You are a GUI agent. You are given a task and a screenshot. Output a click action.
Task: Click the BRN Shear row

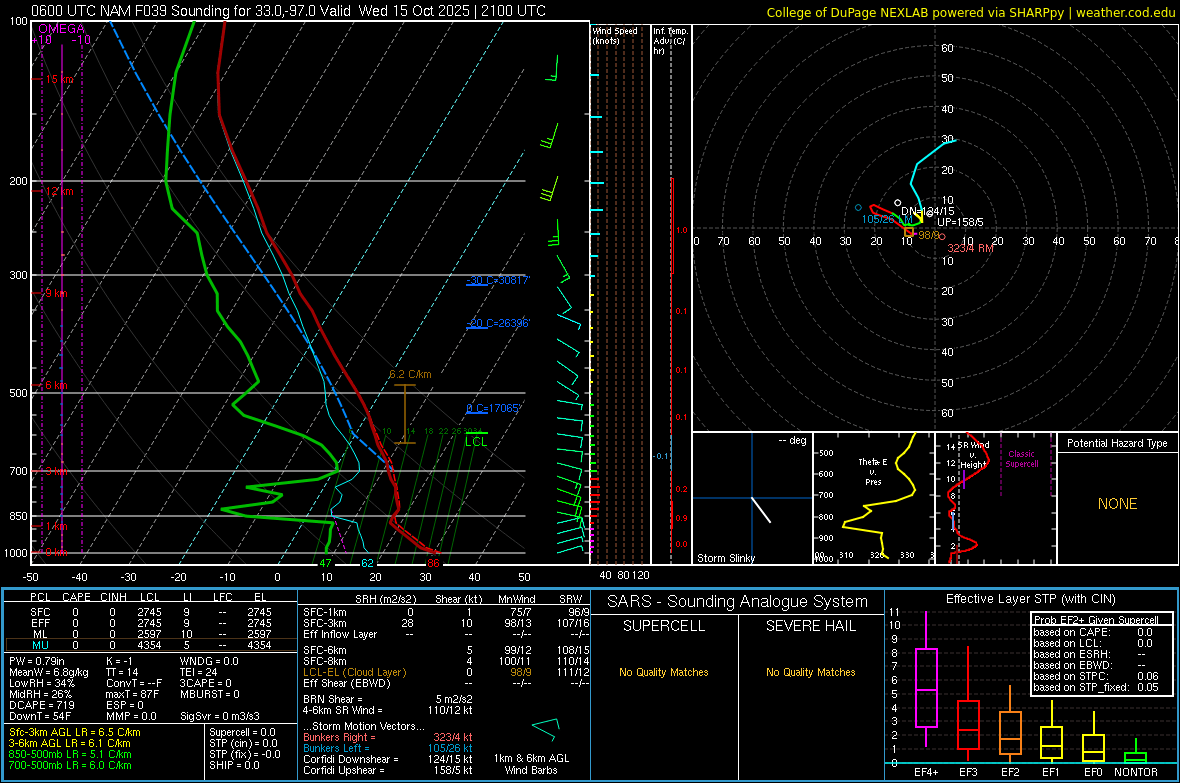coord(388,699)
